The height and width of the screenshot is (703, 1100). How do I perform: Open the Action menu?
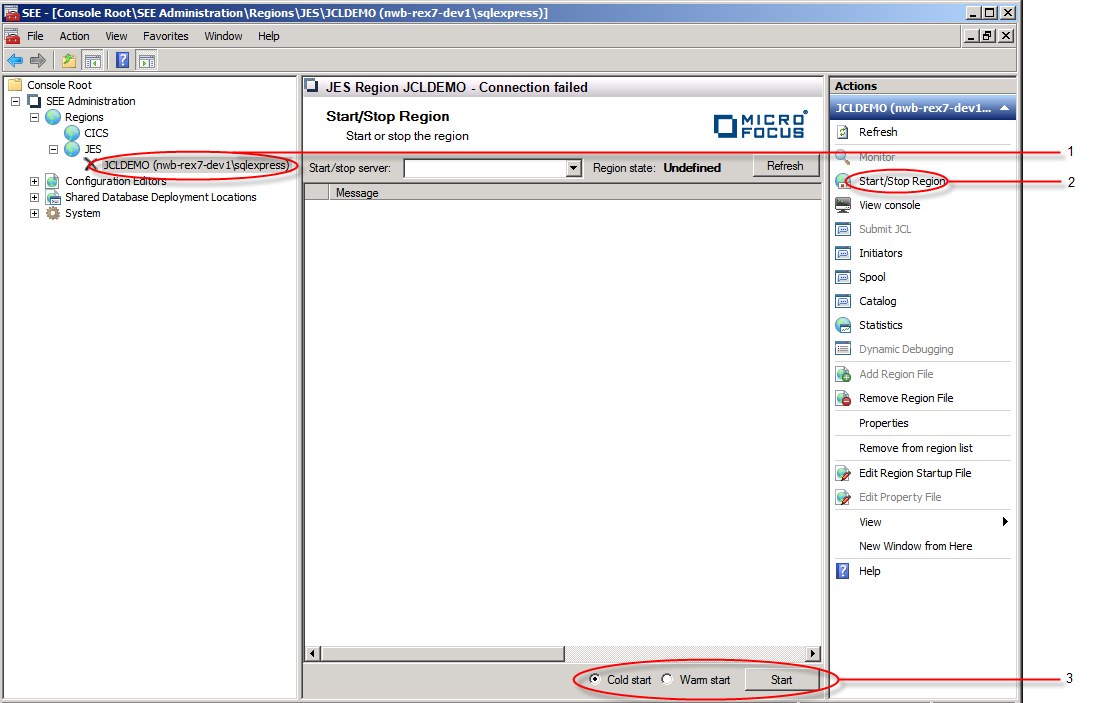[x=74, y=36]
